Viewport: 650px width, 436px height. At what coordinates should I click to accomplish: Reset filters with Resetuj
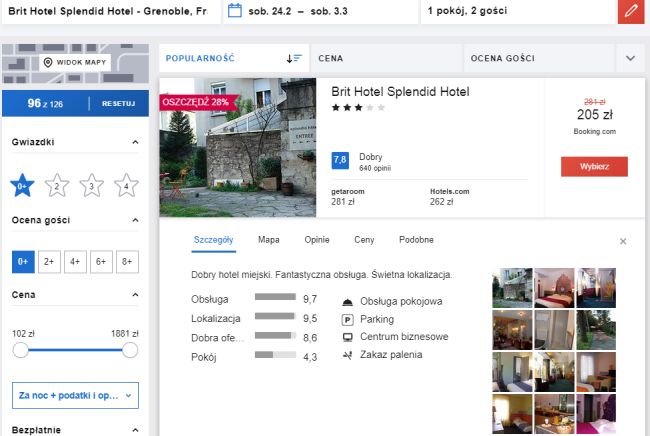pos(117,103)
